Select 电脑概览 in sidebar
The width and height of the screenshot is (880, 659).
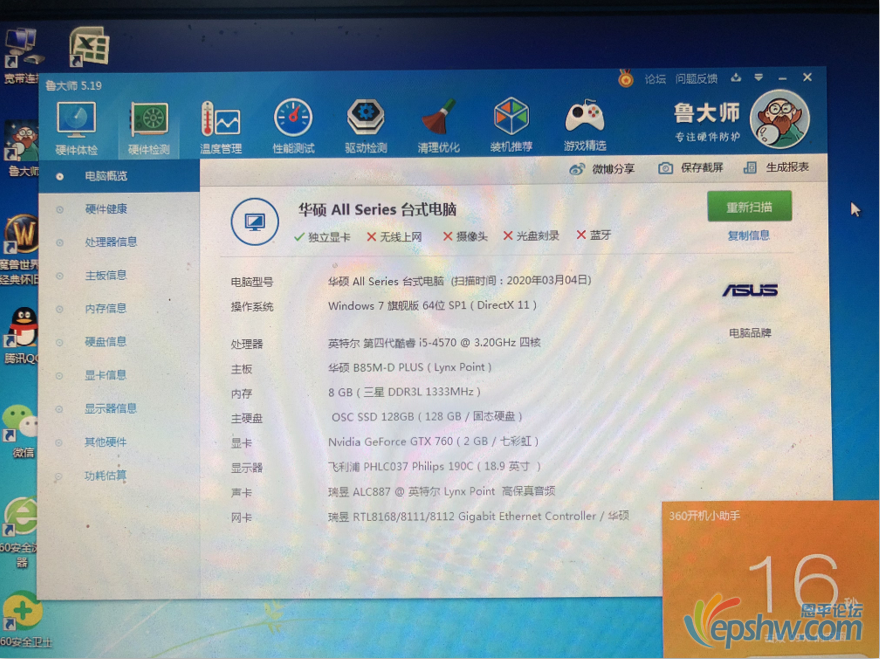118,176
